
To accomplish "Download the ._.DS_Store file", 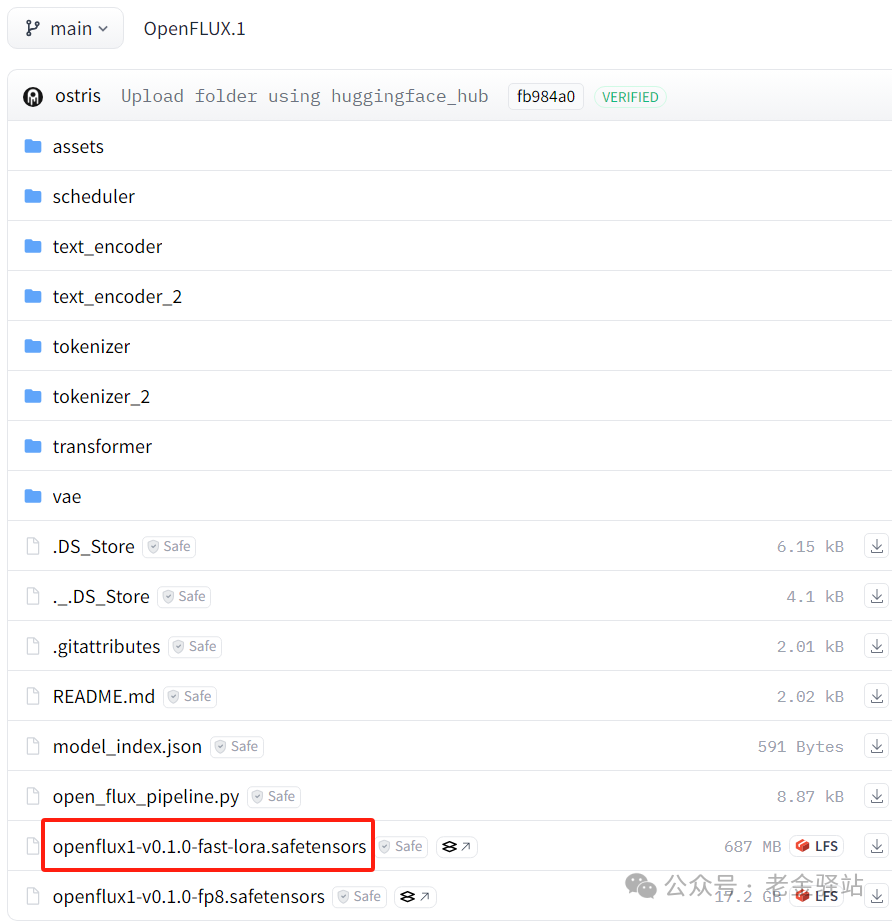I will (877, 596).
